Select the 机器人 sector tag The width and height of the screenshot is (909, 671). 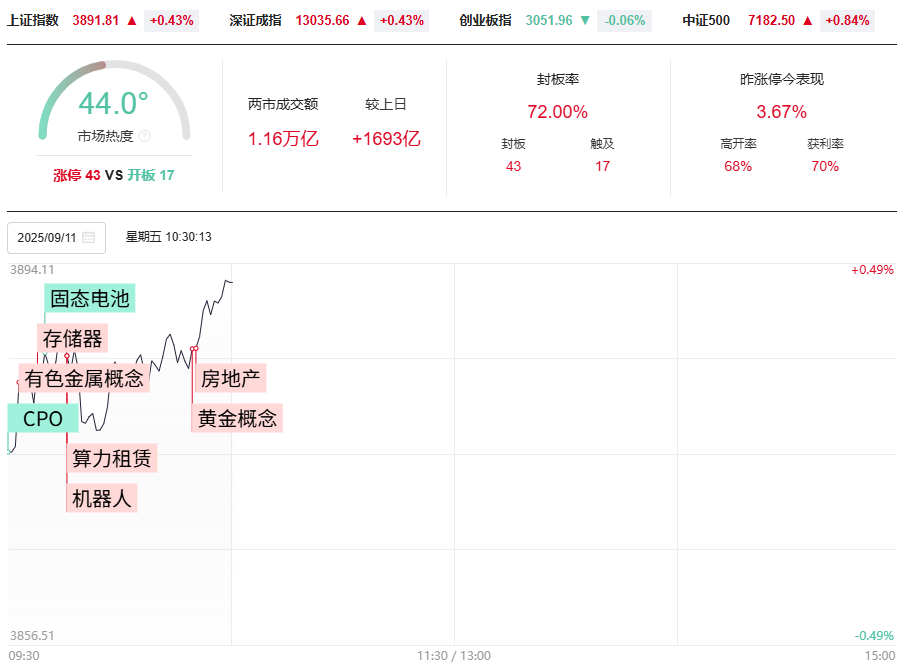coord(102,498)
